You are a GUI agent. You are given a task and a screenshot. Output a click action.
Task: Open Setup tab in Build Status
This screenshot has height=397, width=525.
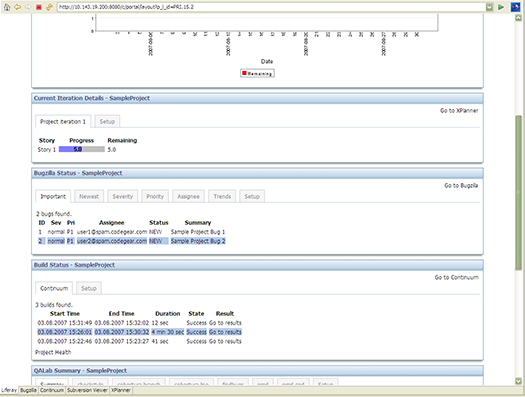89,288
